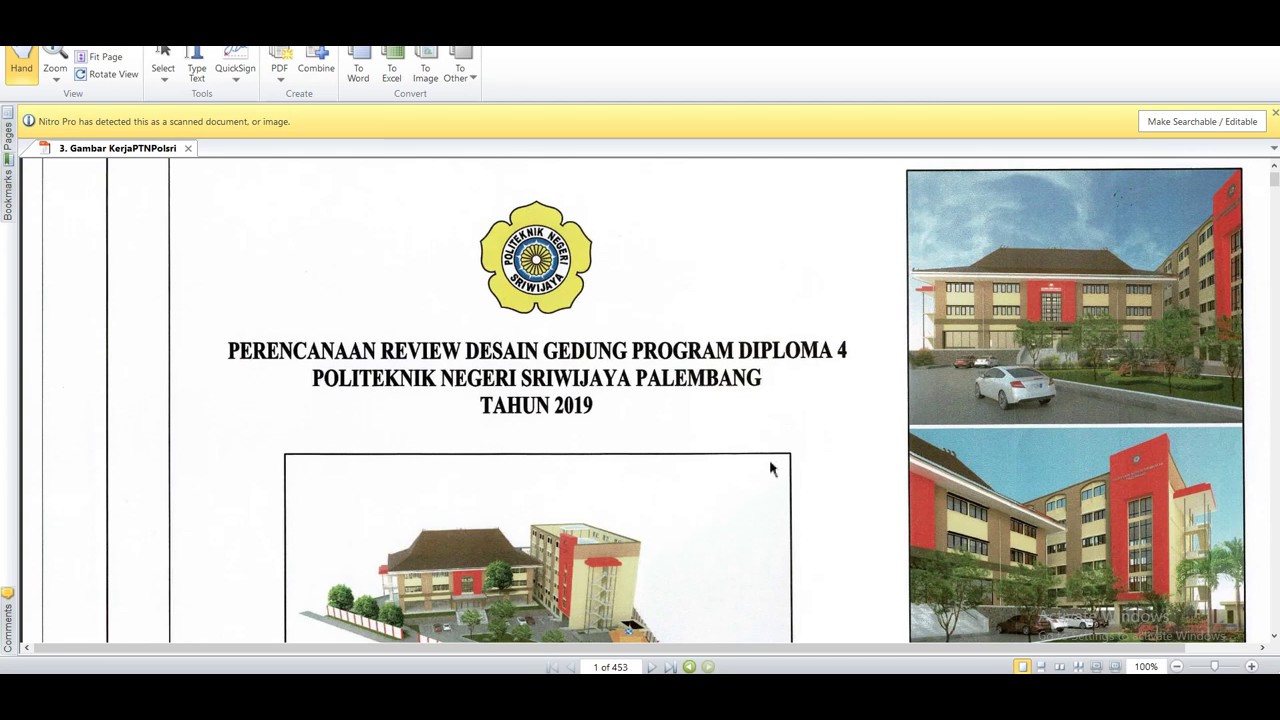Click the top building rendering image

[1075, 297]
